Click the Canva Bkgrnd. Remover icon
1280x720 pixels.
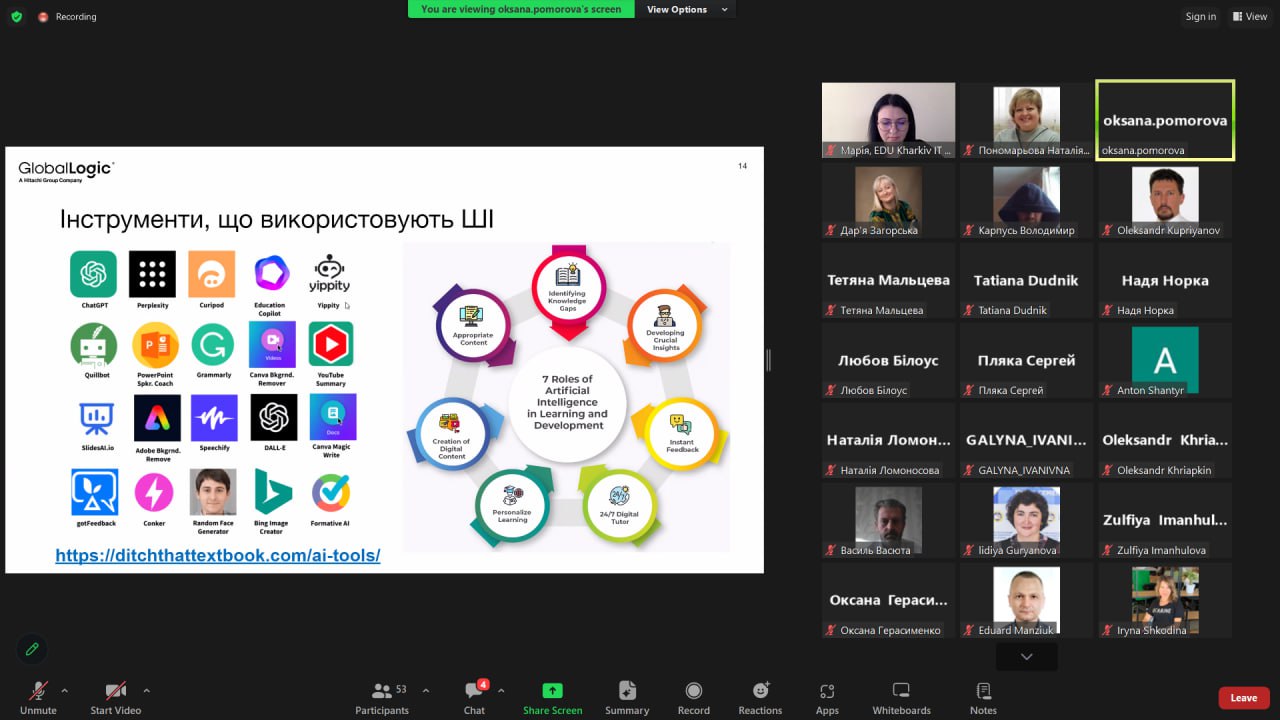272,344
